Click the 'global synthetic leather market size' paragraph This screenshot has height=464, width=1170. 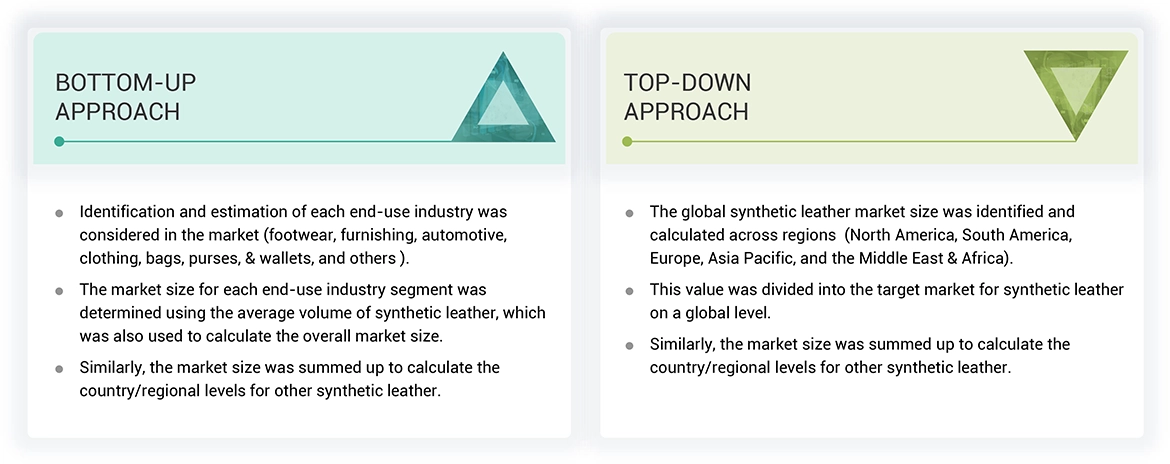click(862, 237)
